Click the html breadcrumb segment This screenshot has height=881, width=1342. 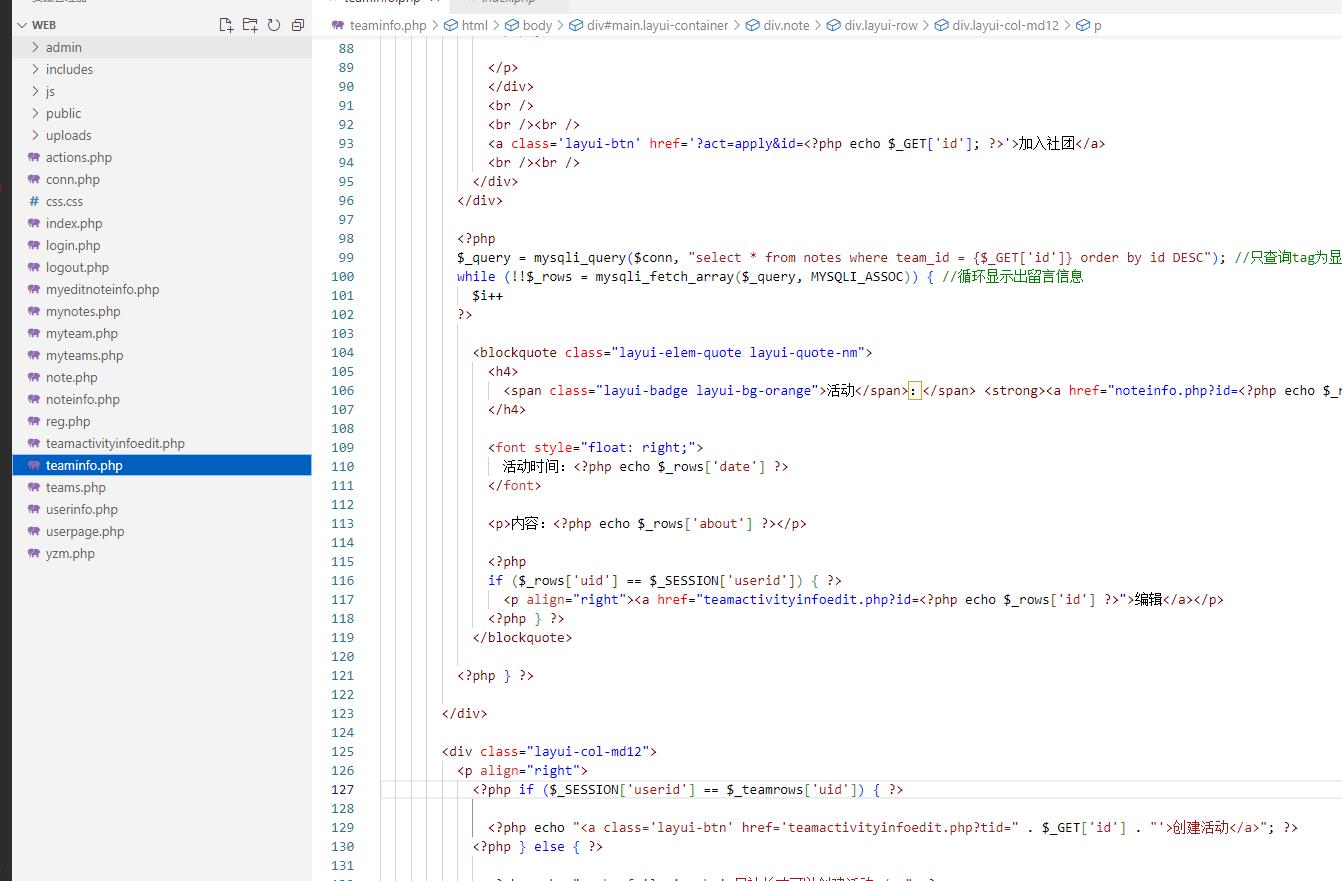pyautogui.click(x=475, y=25)
